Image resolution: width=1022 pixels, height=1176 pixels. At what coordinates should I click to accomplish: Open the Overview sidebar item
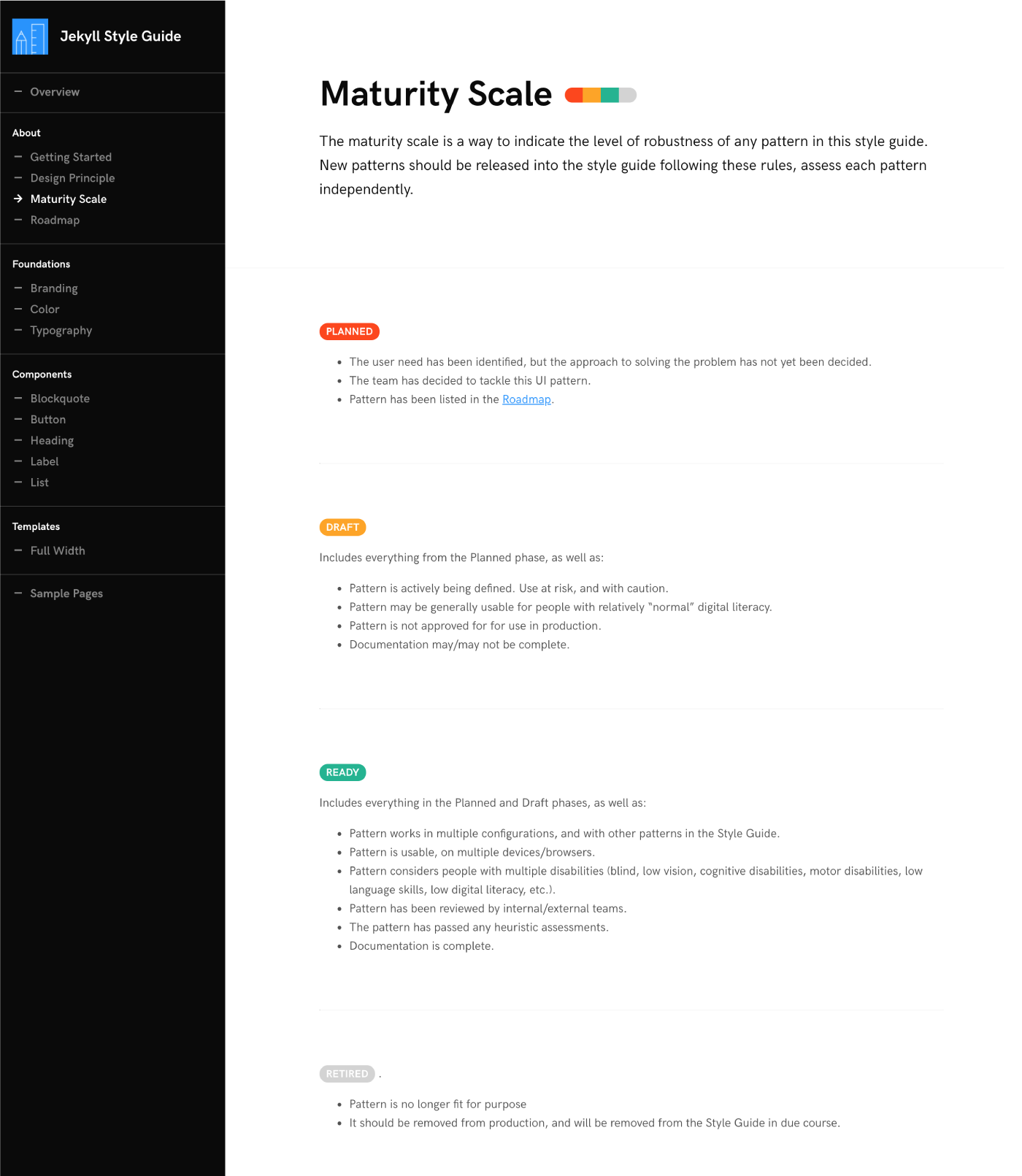click(x=55, y=92)
